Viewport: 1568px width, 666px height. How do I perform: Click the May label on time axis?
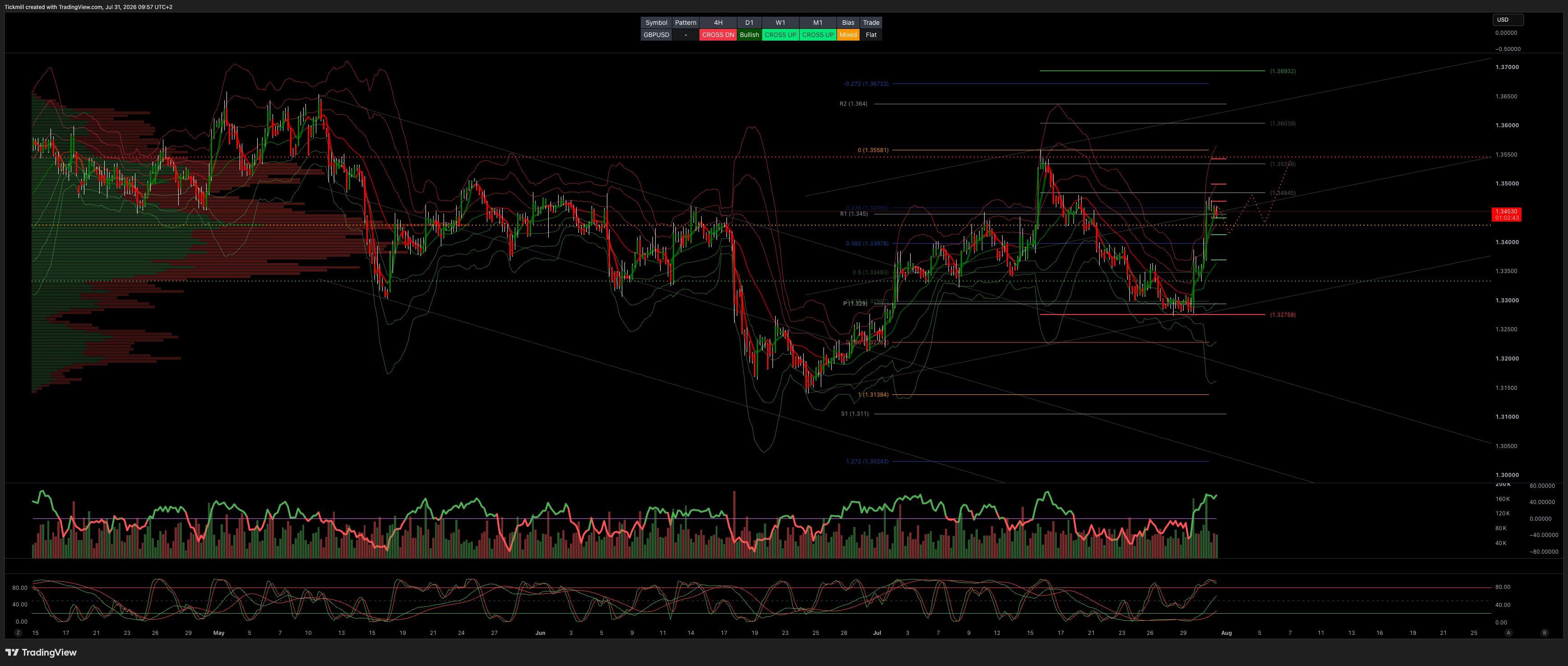(218, 633)
